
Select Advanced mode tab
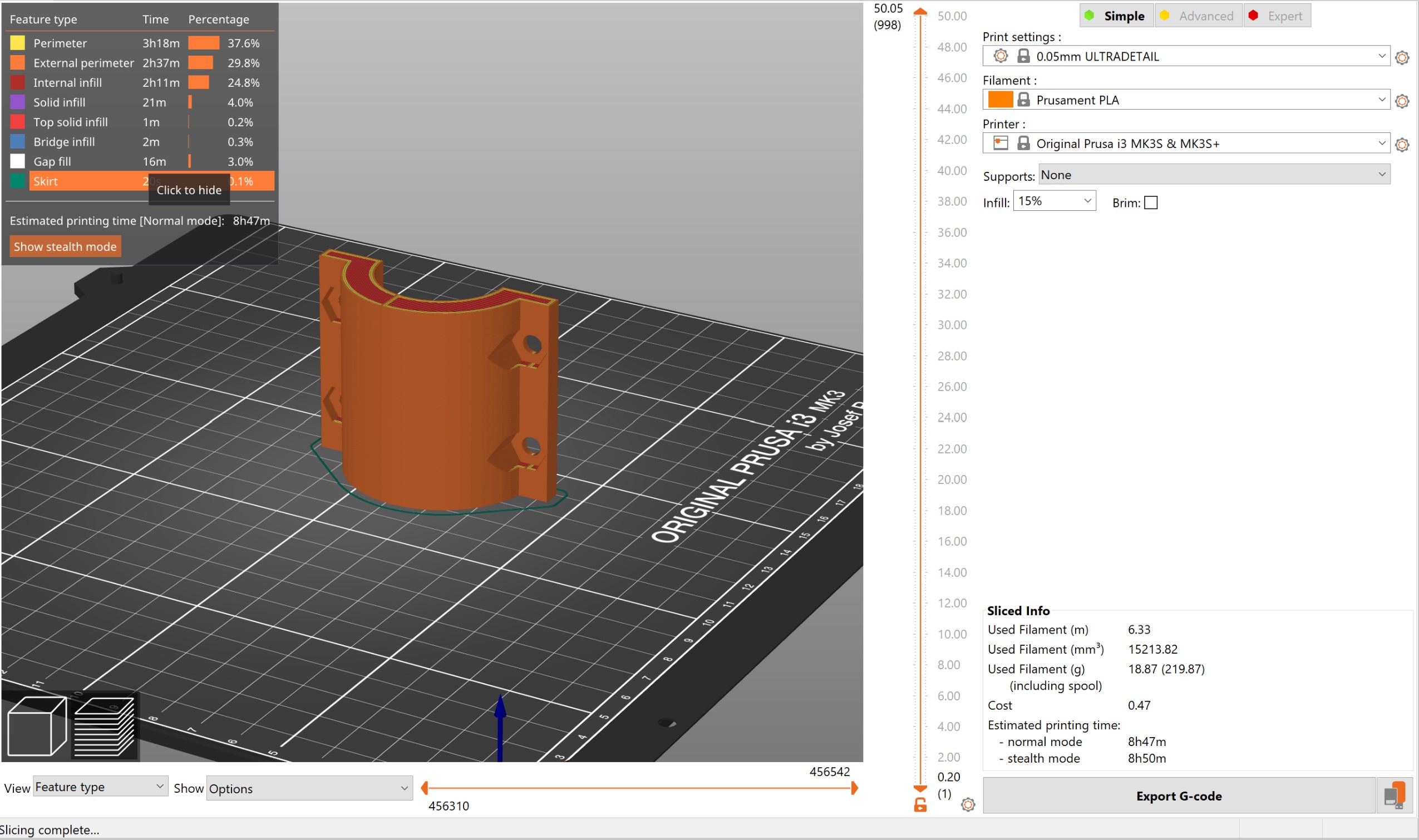[1198, 16]
